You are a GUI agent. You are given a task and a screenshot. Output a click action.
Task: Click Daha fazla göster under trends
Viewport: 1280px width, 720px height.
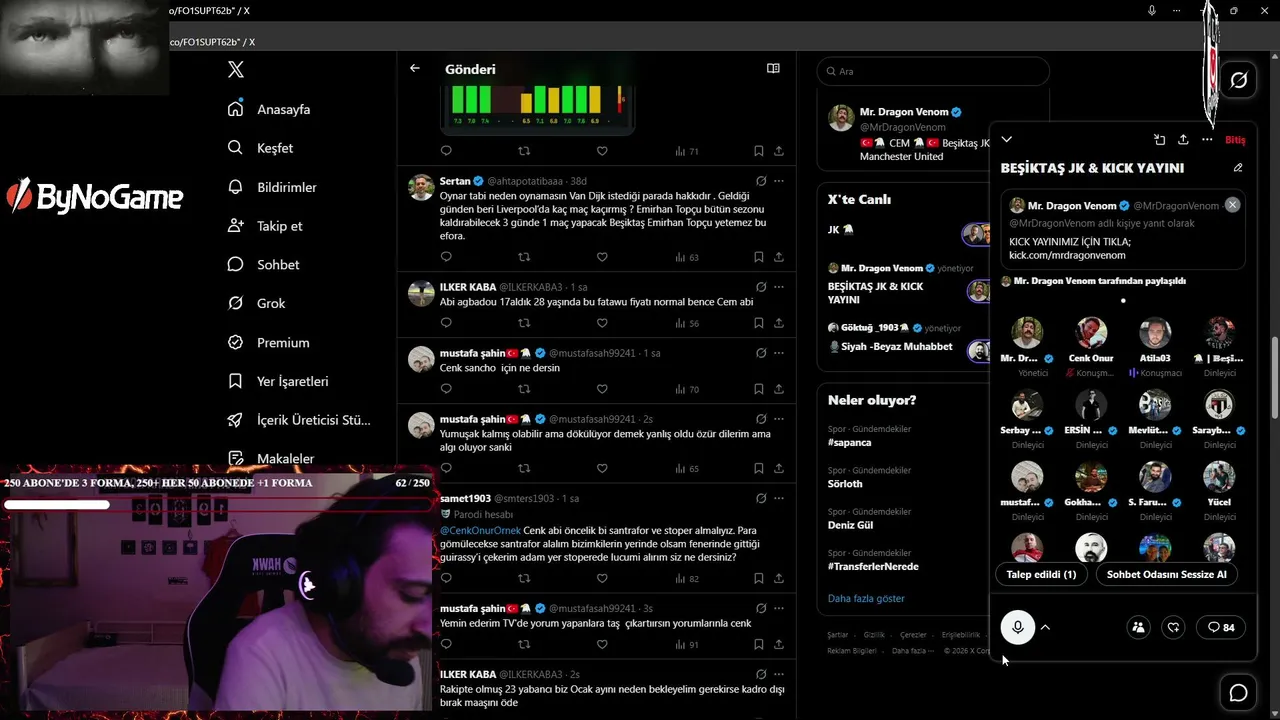[x=866, y=598]
